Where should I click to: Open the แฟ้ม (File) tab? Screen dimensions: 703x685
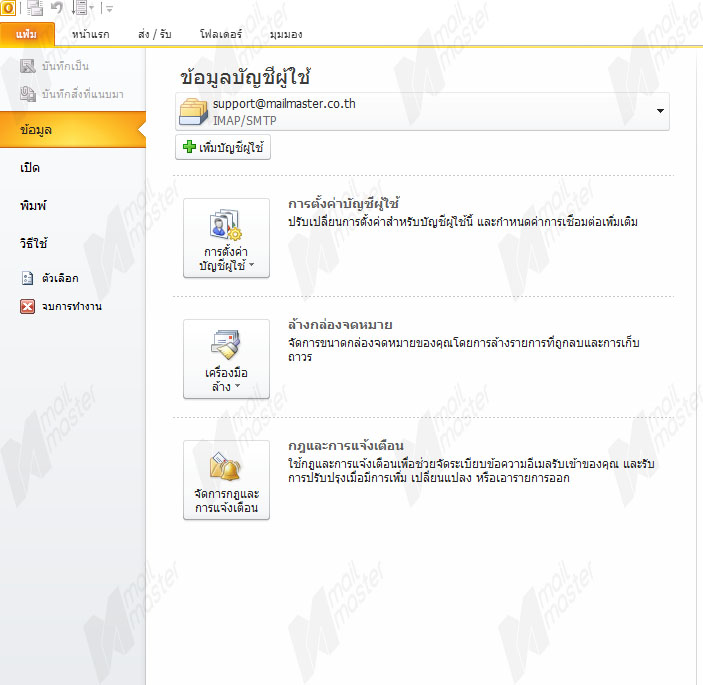(x=26, y=34)
